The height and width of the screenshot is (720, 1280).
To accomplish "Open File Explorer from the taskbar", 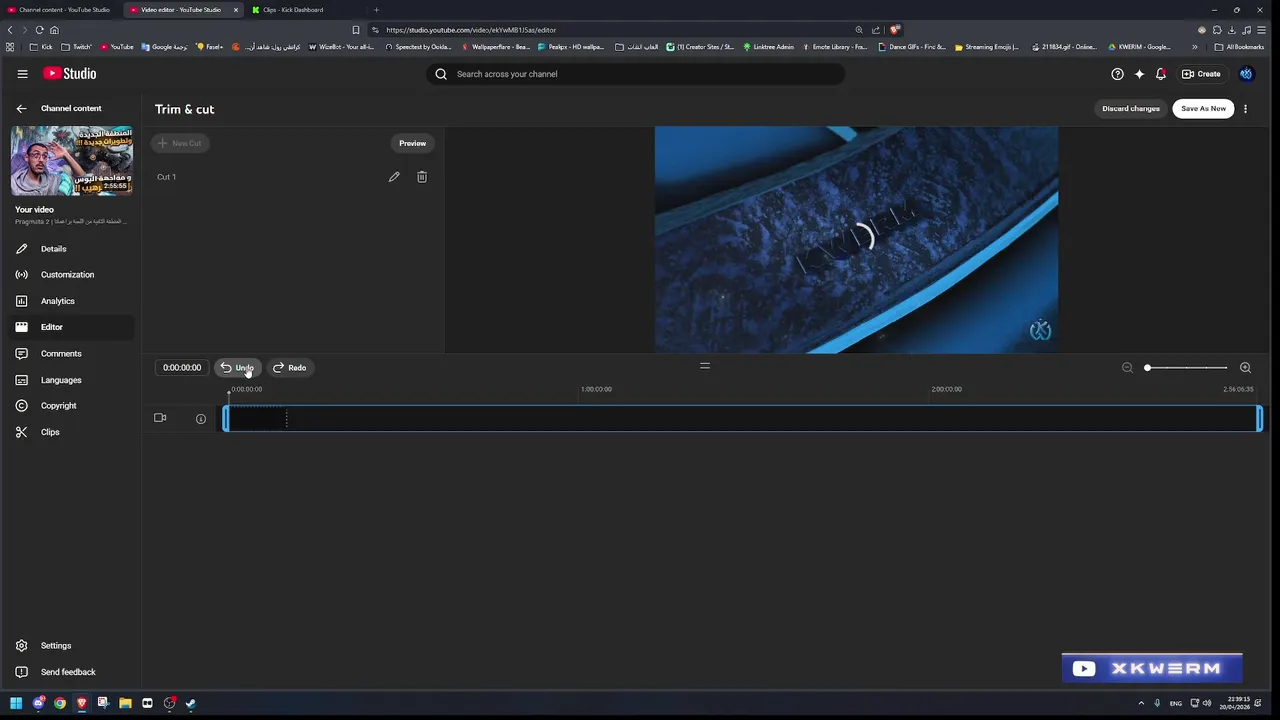I will pos(125,703).
